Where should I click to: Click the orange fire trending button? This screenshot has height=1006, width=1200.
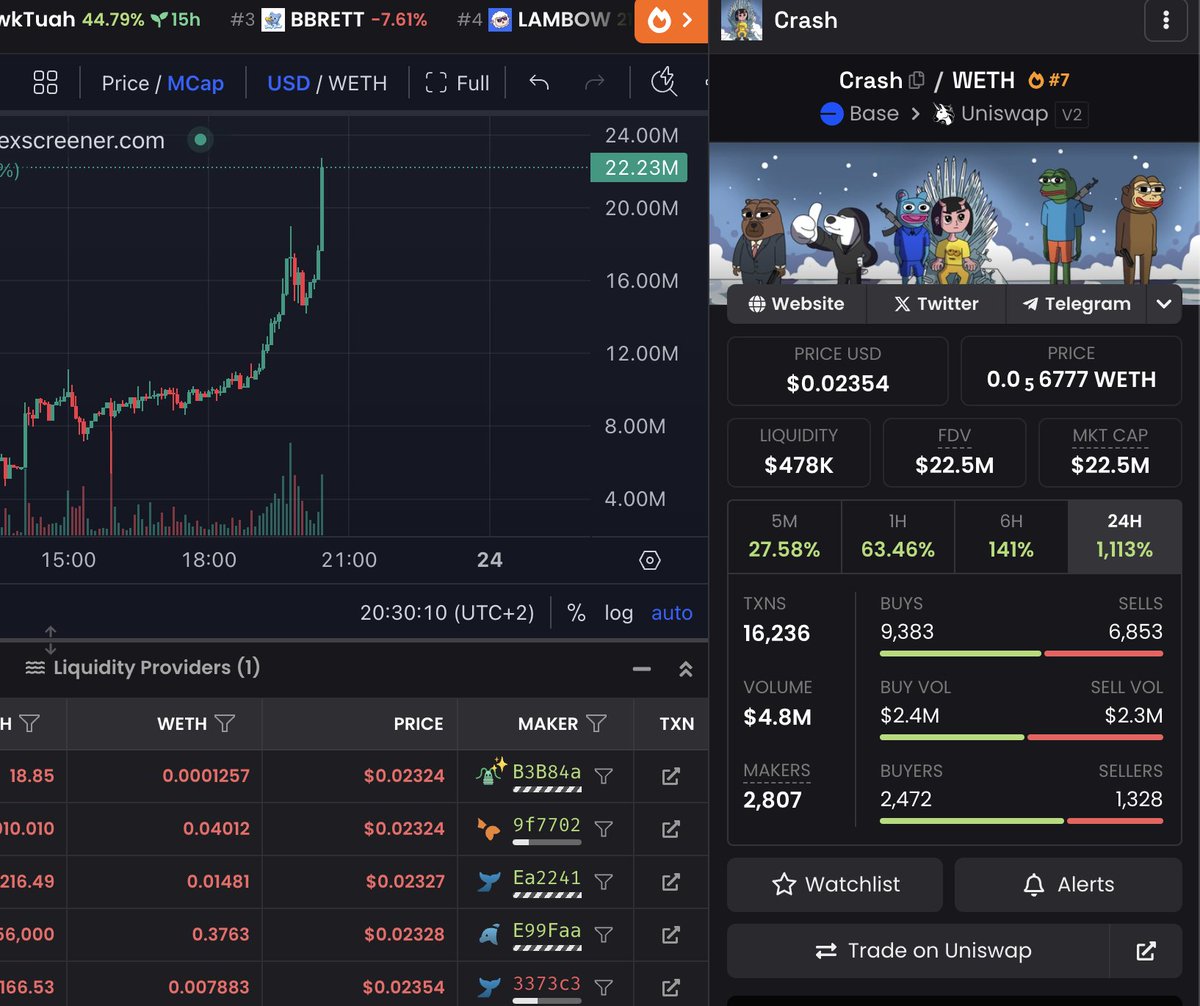[671, 21]
